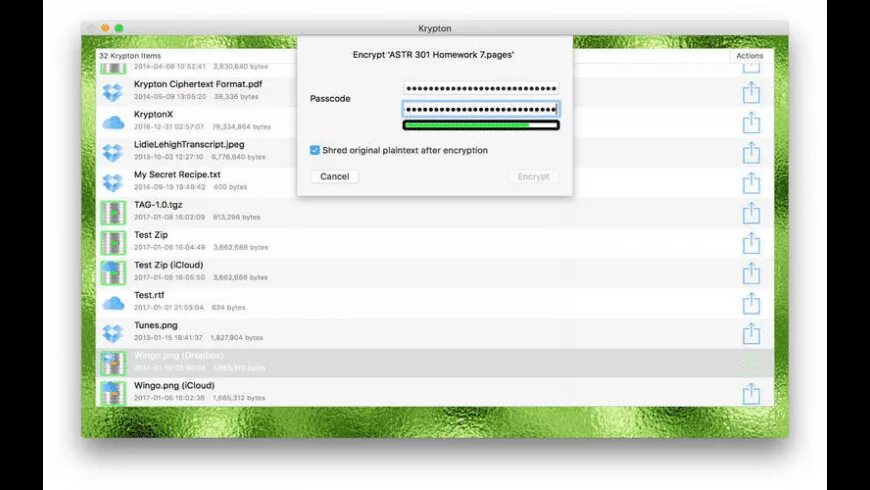Click share icon for Krypton Ciphertext Format.pdf
Screen dimensions: 870x490
click(x=751, y=92)
